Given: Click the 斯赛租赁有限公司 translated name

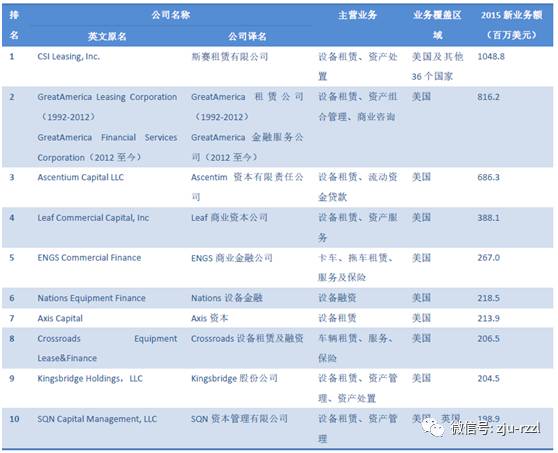Looking at the screenshot, I should click(230, 57).
